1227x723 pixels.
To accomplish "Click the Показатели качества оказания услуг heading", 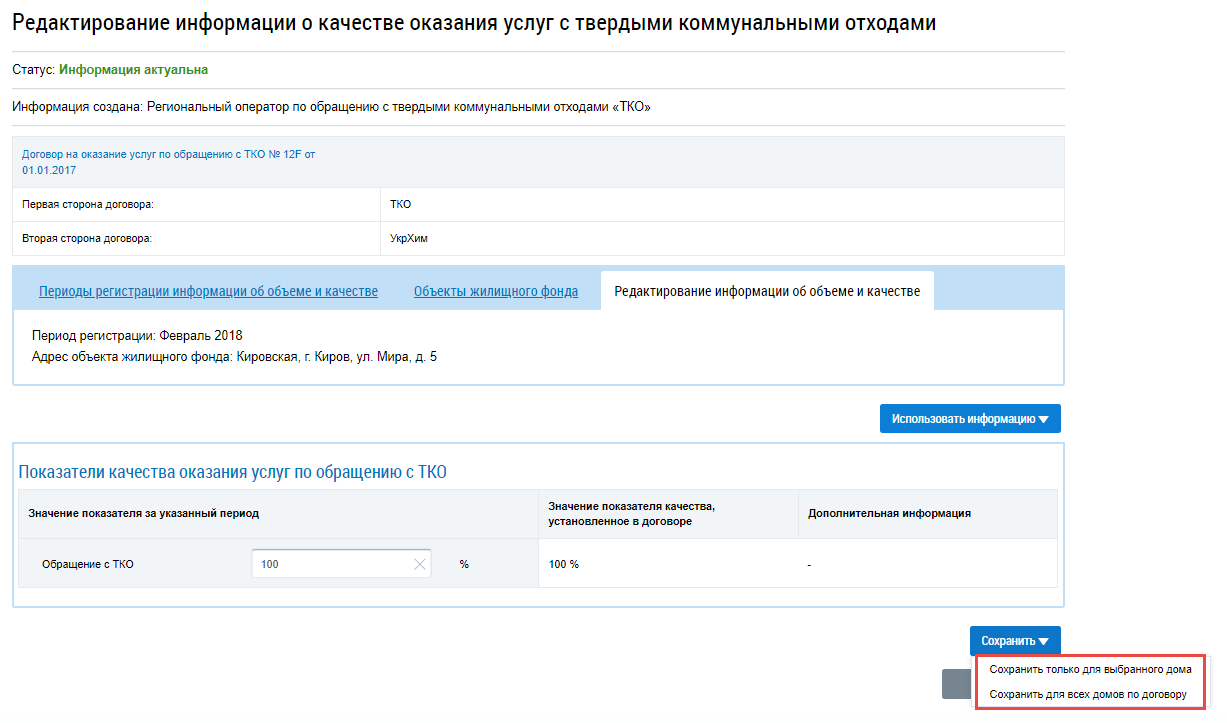I will click(x=232, y=472).
